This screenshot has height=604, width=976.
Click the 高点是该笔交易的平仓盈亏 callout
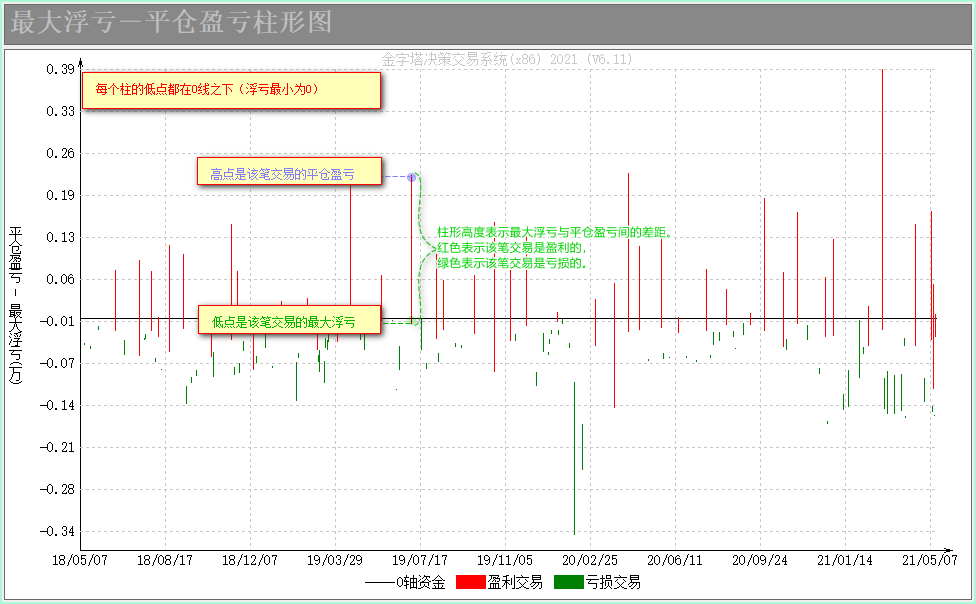coord(289,174)
